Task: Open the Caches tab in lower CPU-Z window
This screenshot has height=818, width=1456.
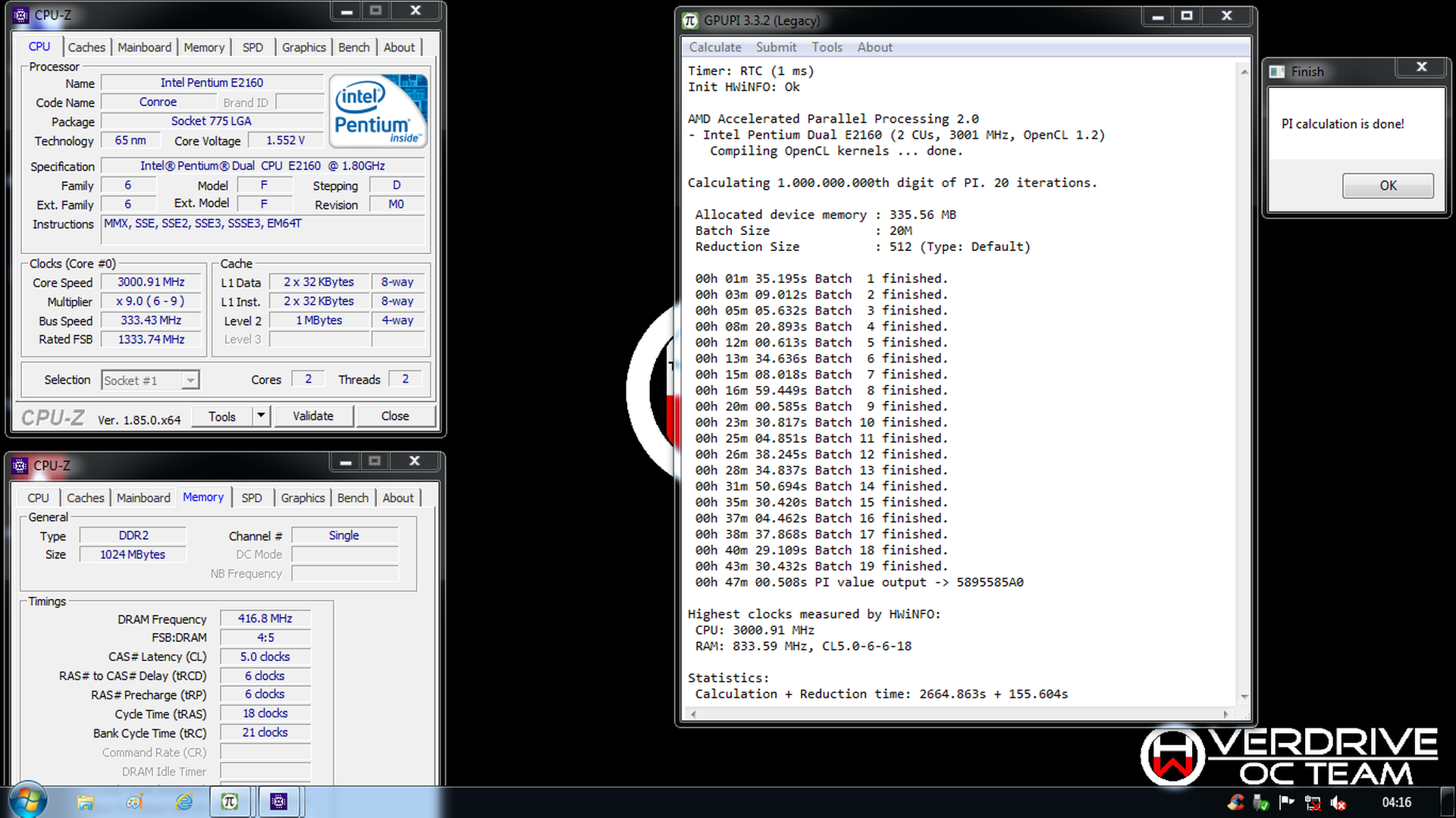Action: tap(85, 498)
